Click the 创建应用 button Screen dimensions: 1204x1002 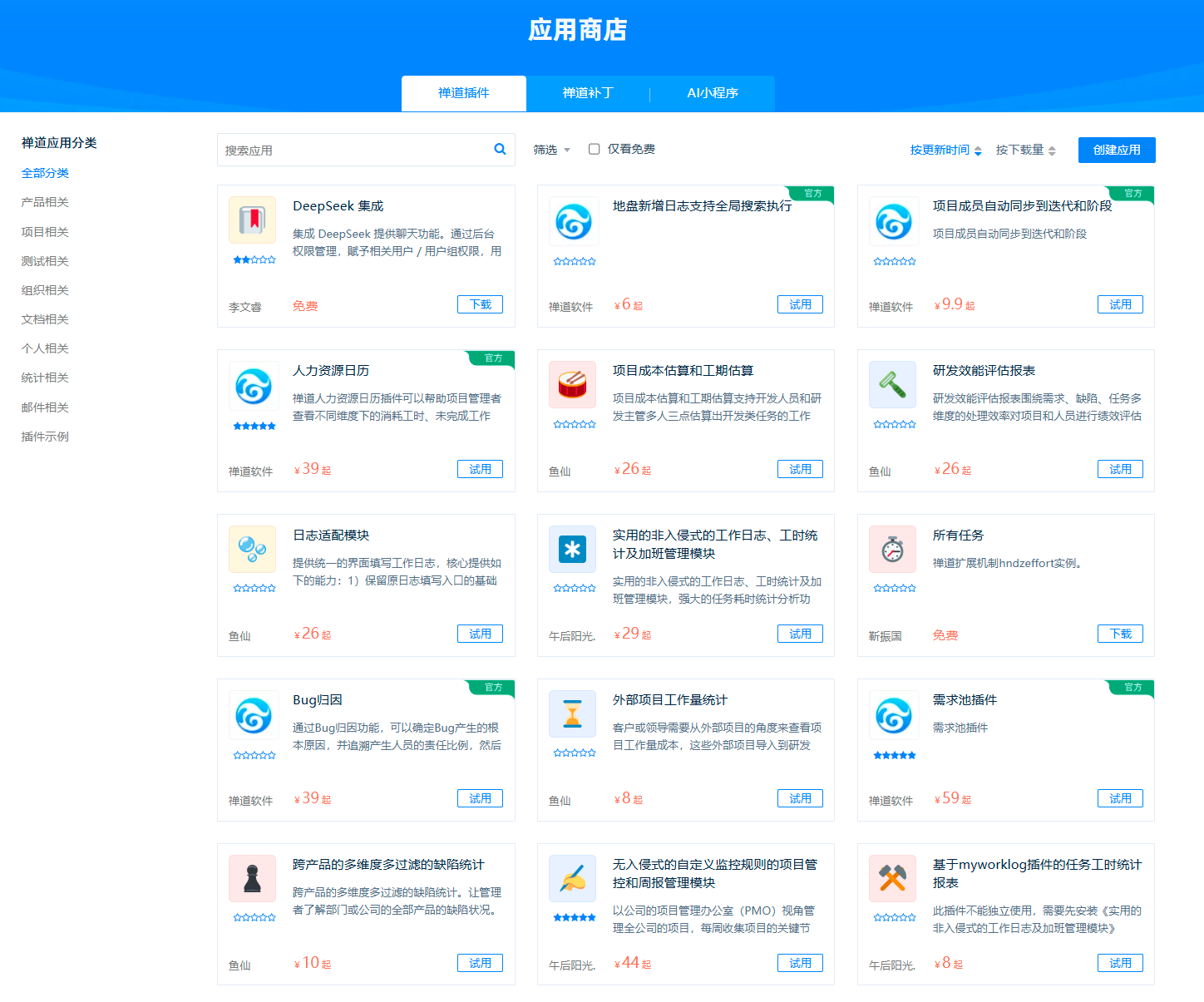pyautogui.click(x=1117, y=150)
